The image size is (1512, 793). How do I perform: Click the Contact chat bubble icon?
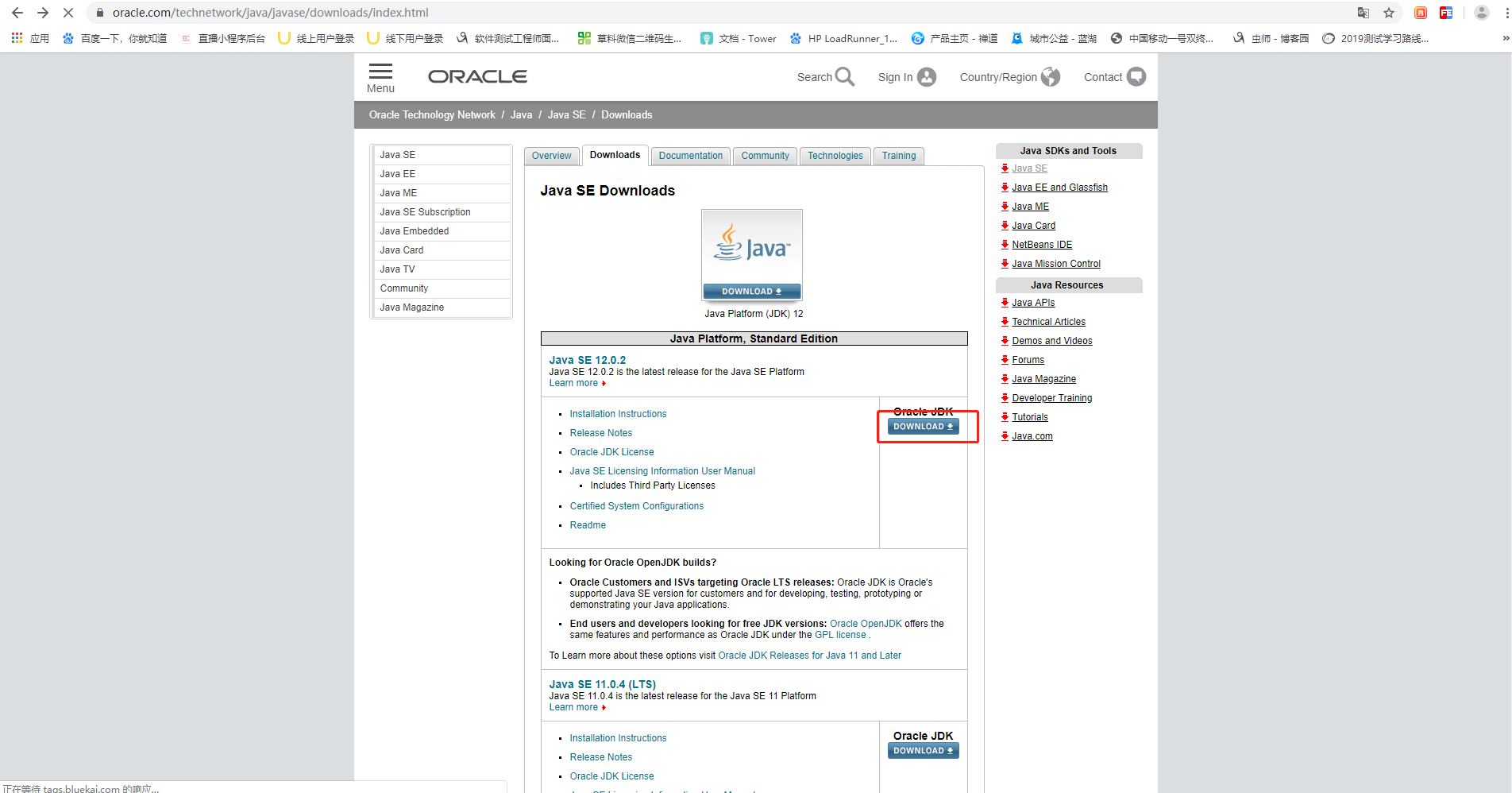pos(1136,76)
